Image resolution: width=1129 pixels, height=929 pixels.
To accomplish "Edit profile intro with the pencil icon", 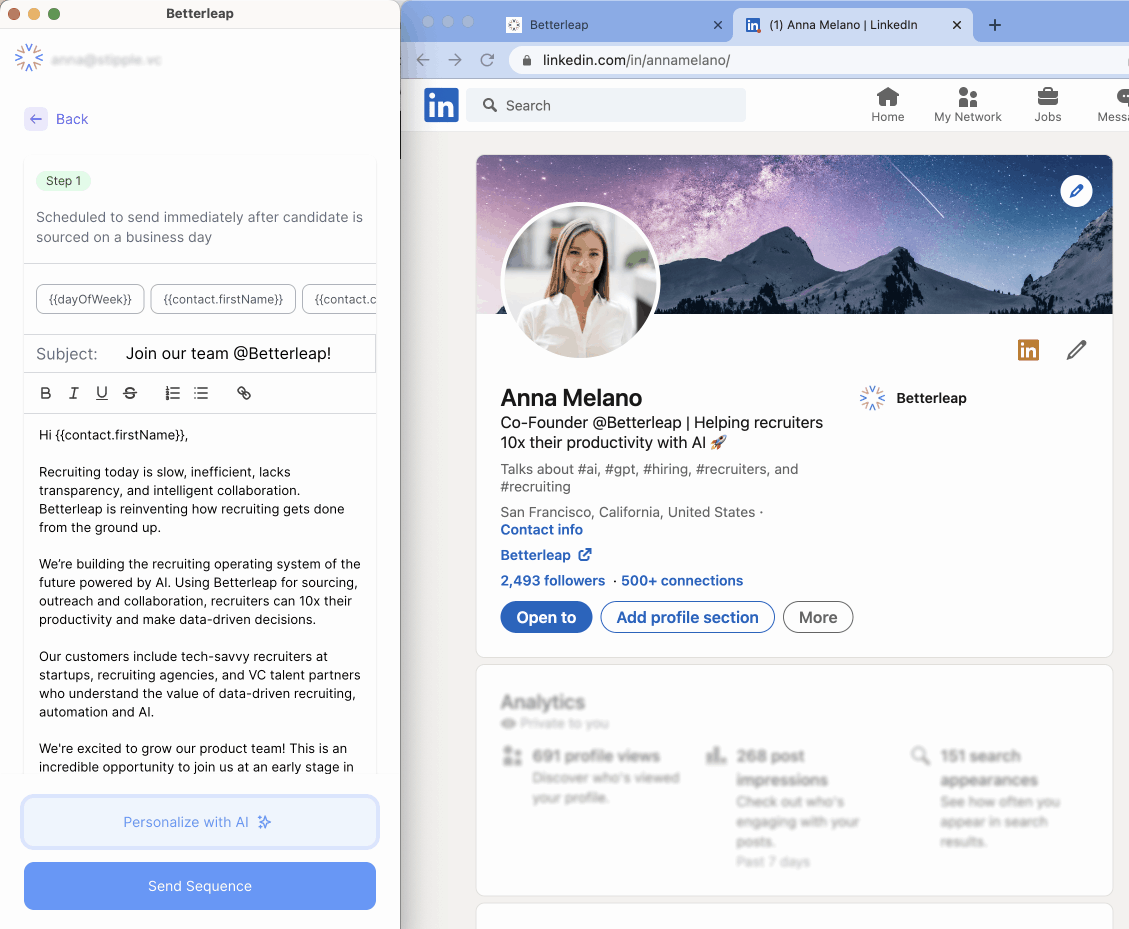I will coord(1076,350).
